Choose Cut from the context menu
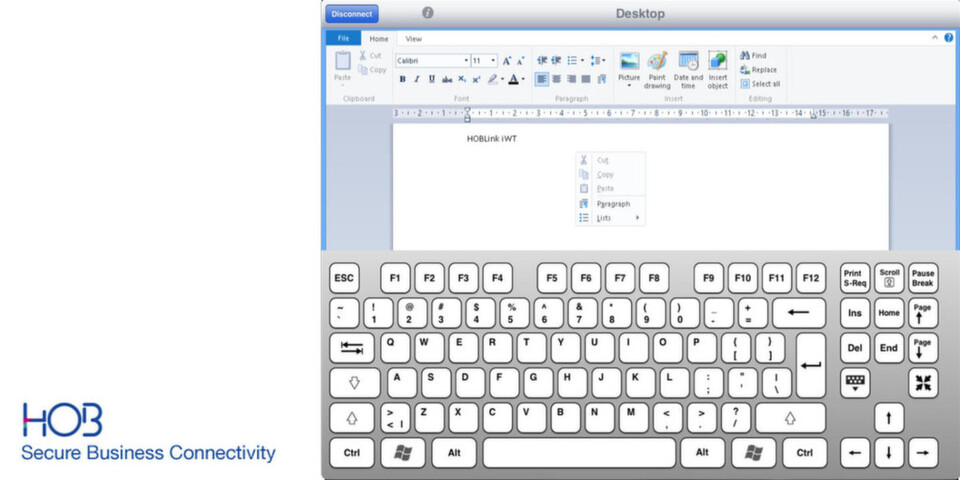The image size is (960, 480). pos(610,160)
